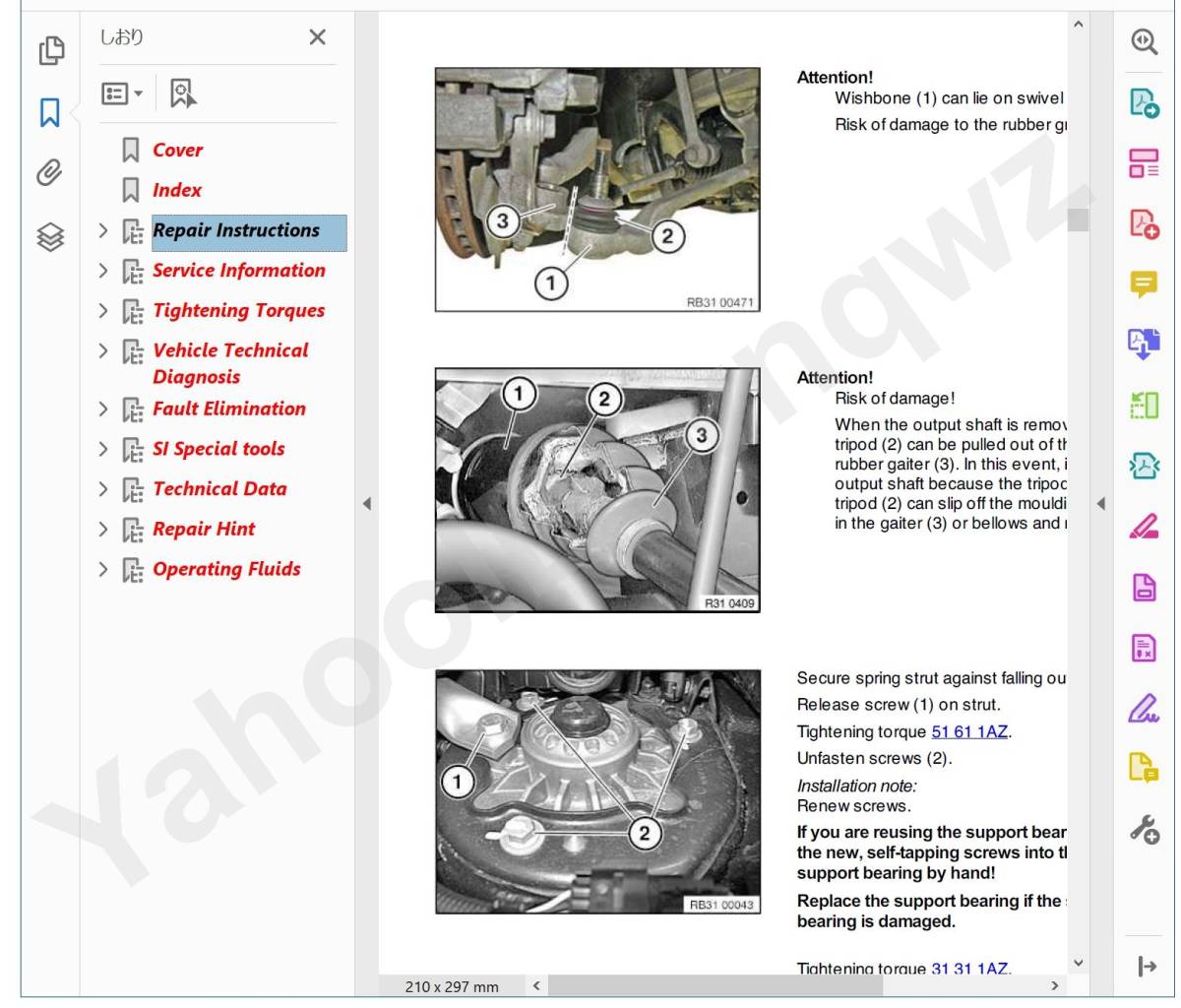The width and height of the screenshot is (1181, 1008).
Task: Expand the Technical Data bookmark
Action: pyautogui.click(x=103, y=489)
